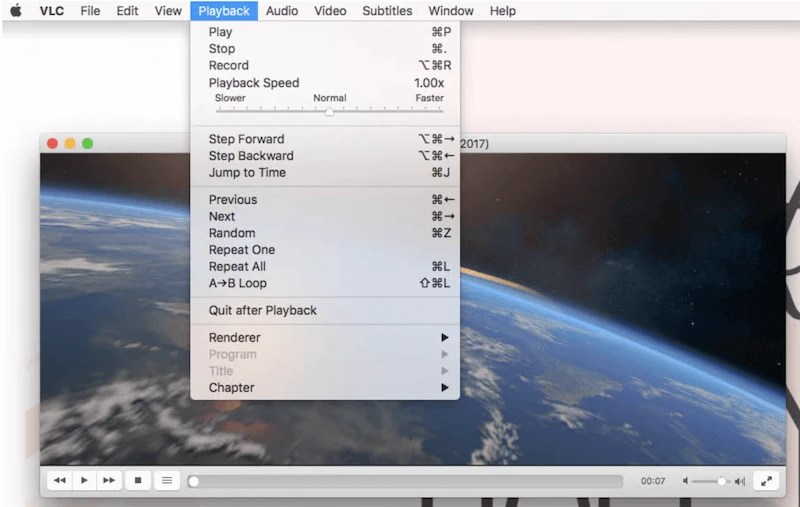Click the Normal label of speed slider
Screen dimensions: 800x507
[330, 98]
